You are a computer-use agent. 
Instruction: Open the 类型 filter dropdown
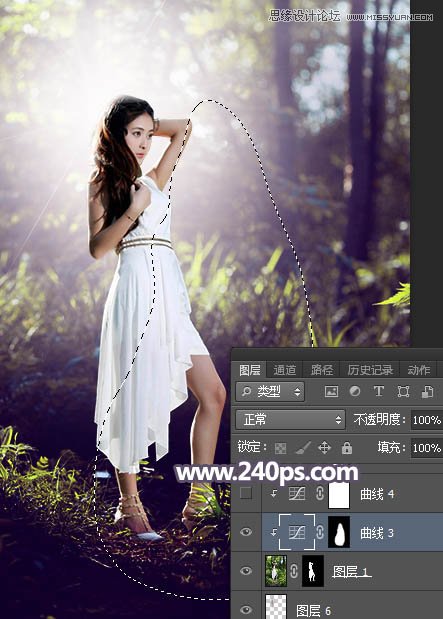coord(270,392)
